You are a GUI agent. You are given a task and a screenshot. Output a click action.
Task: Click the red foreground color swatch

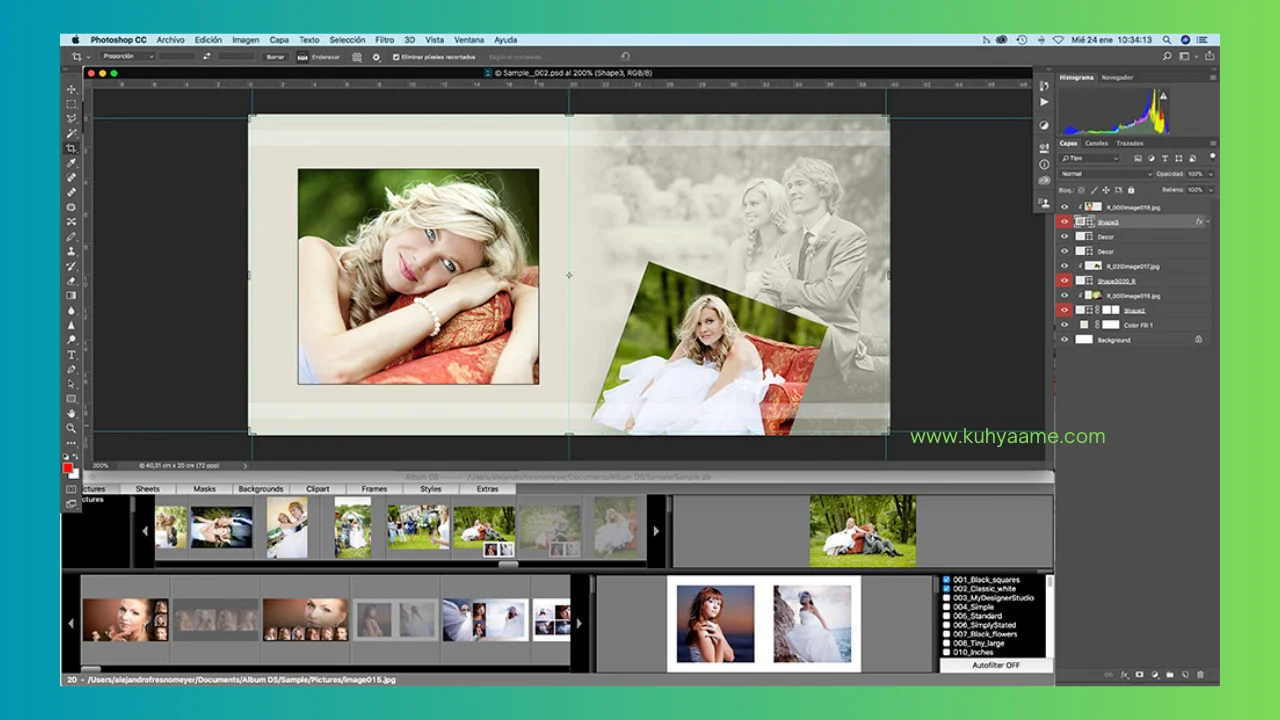click(x=68, y=468)
